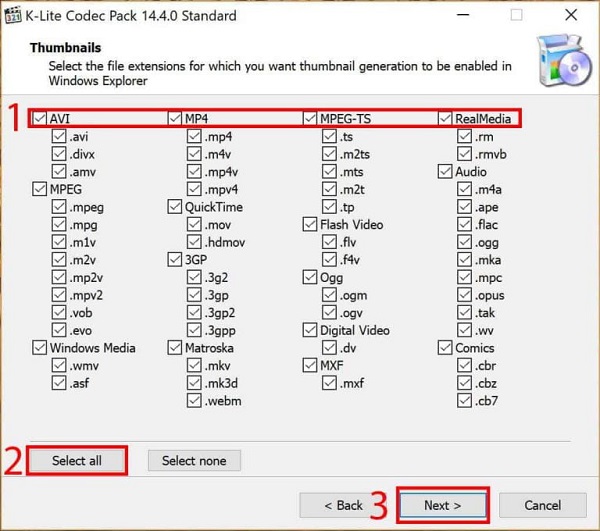This screenshot has width=600, height=531.
Task: Toggle the .mpv2 checkbox
Action: tap(59, 295)
